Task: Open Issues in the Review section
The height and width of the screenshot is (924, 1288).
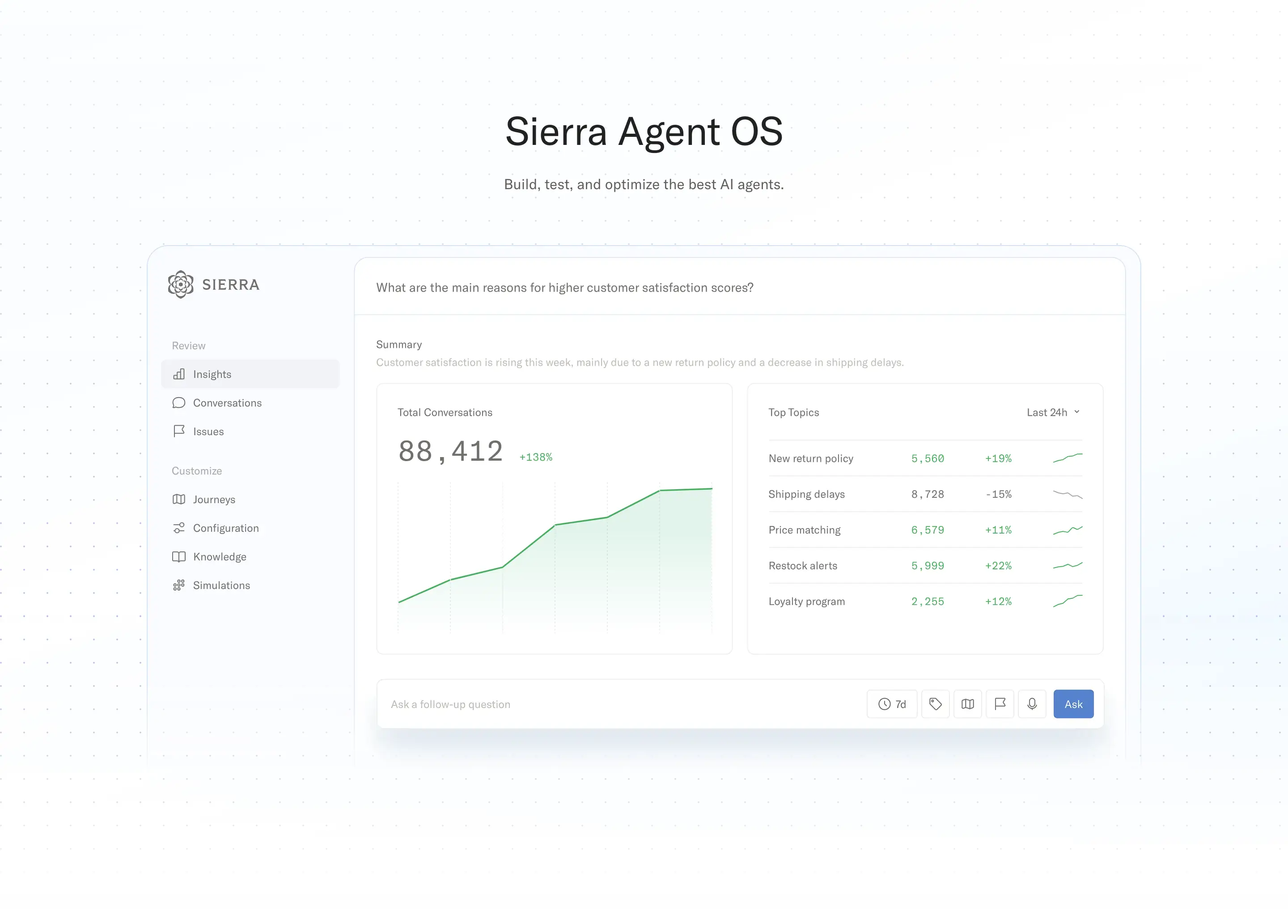Action: click(x=250, y=431)
